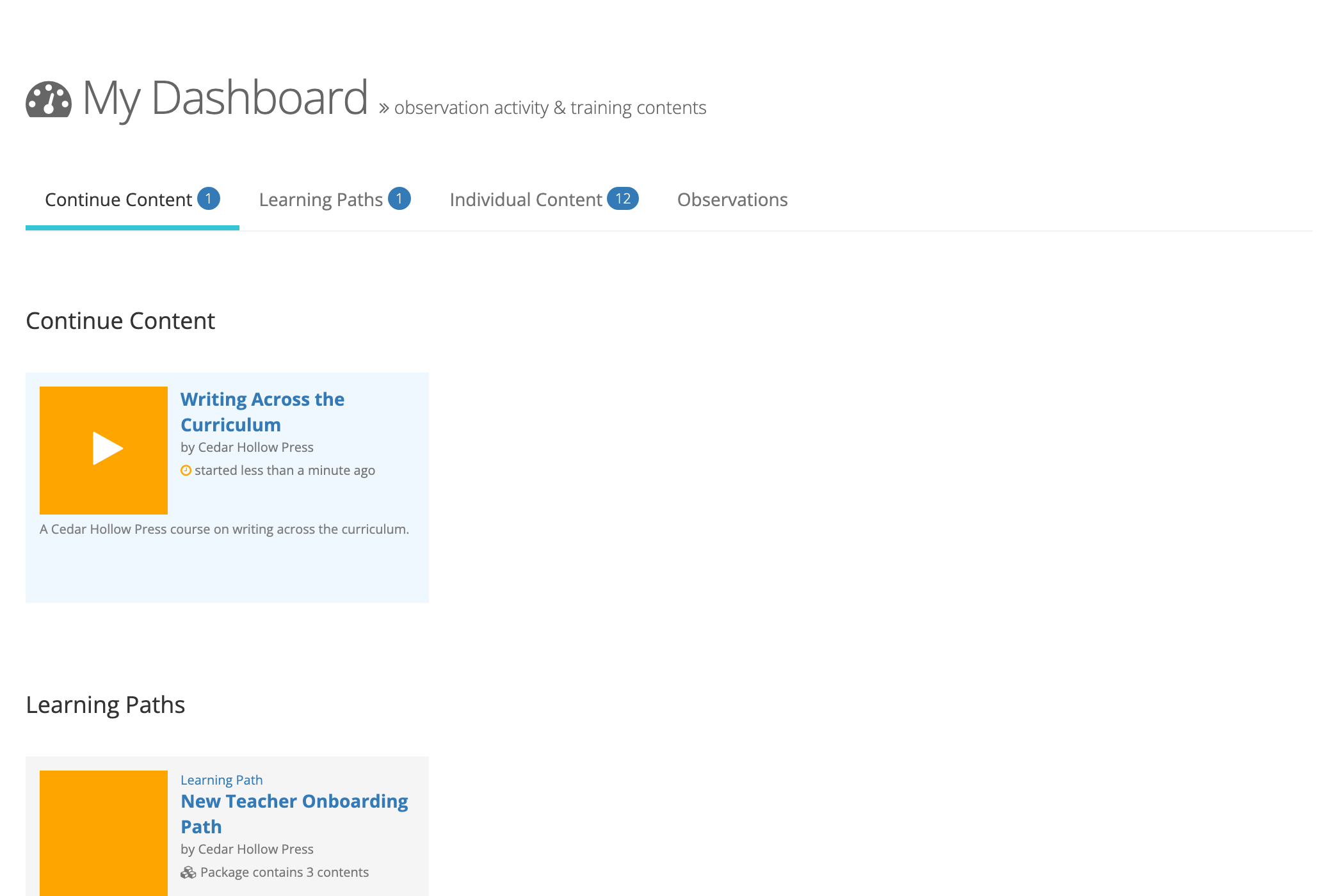Click the Continue Content badge count 1
The height and width of the screenshot is (896, 1338).
point(209,198)
